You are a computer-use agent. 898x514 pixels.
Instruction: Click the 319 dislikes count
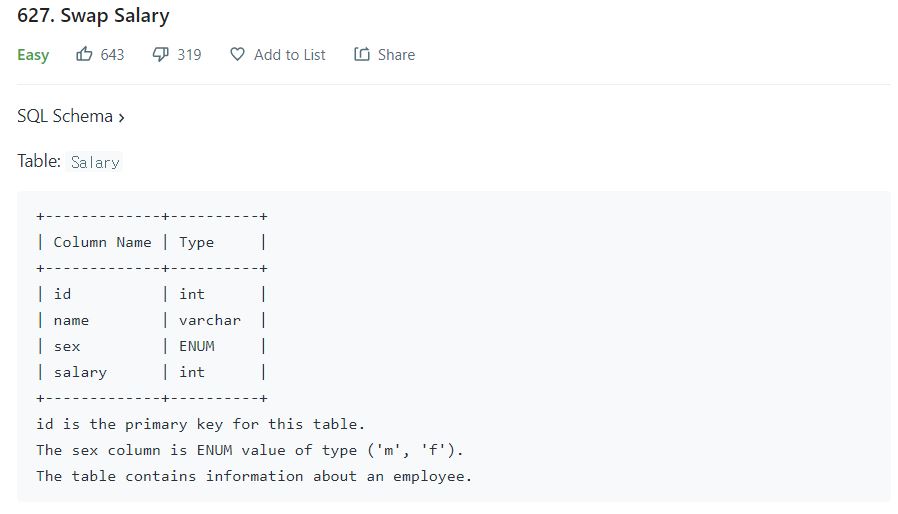coord(189,55)
